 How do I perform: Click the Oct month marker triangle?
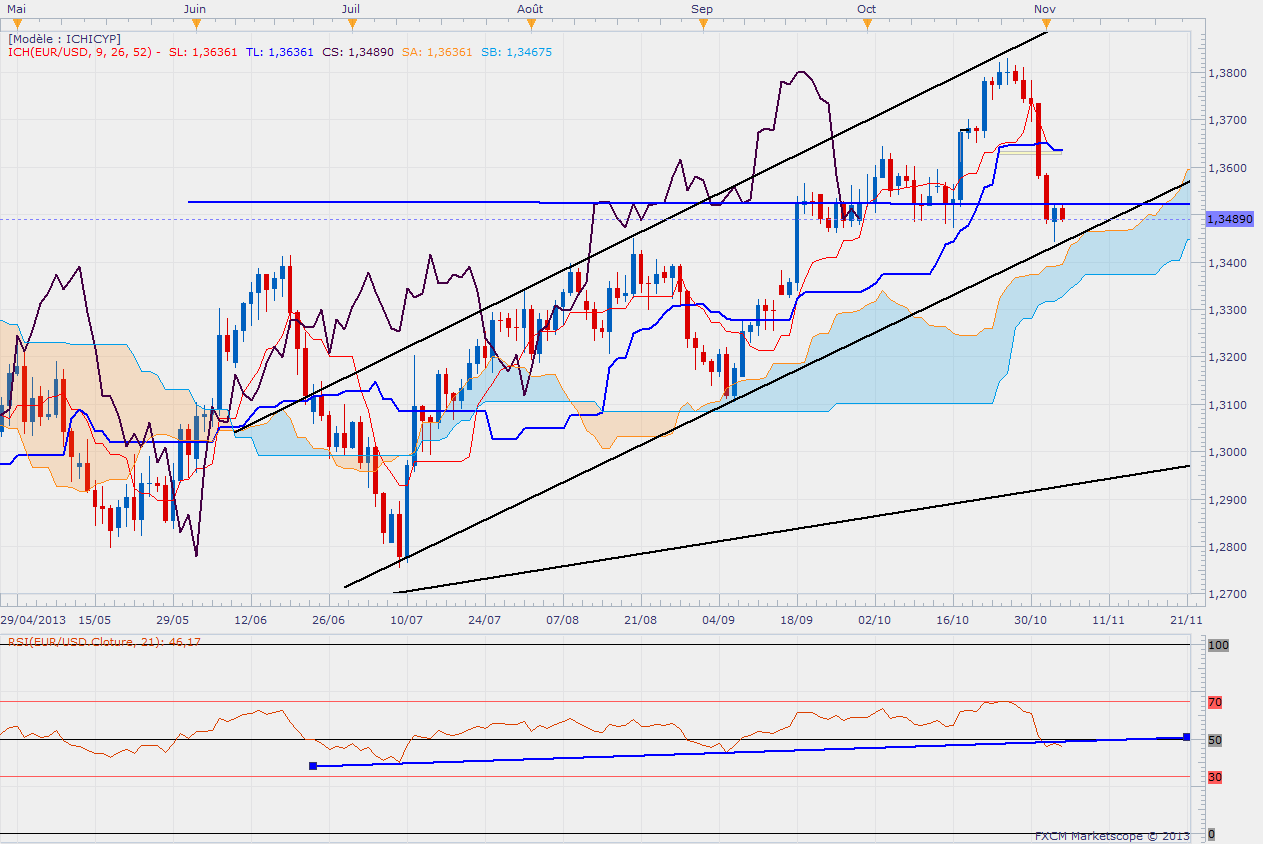coord(867,21)
